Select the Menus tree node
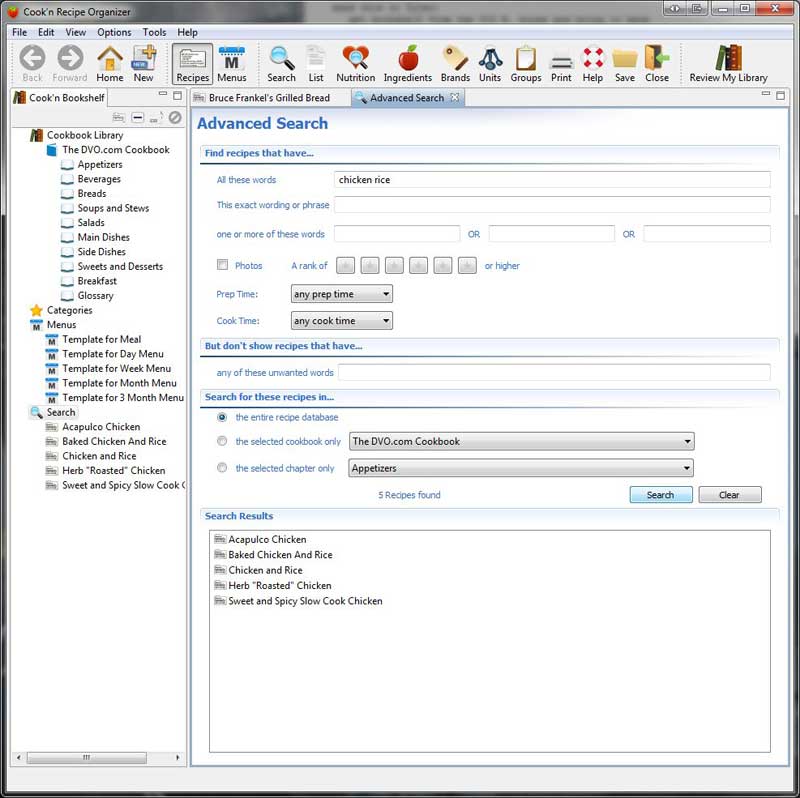Viewport: 800px width, 798px height. point(61,325)
